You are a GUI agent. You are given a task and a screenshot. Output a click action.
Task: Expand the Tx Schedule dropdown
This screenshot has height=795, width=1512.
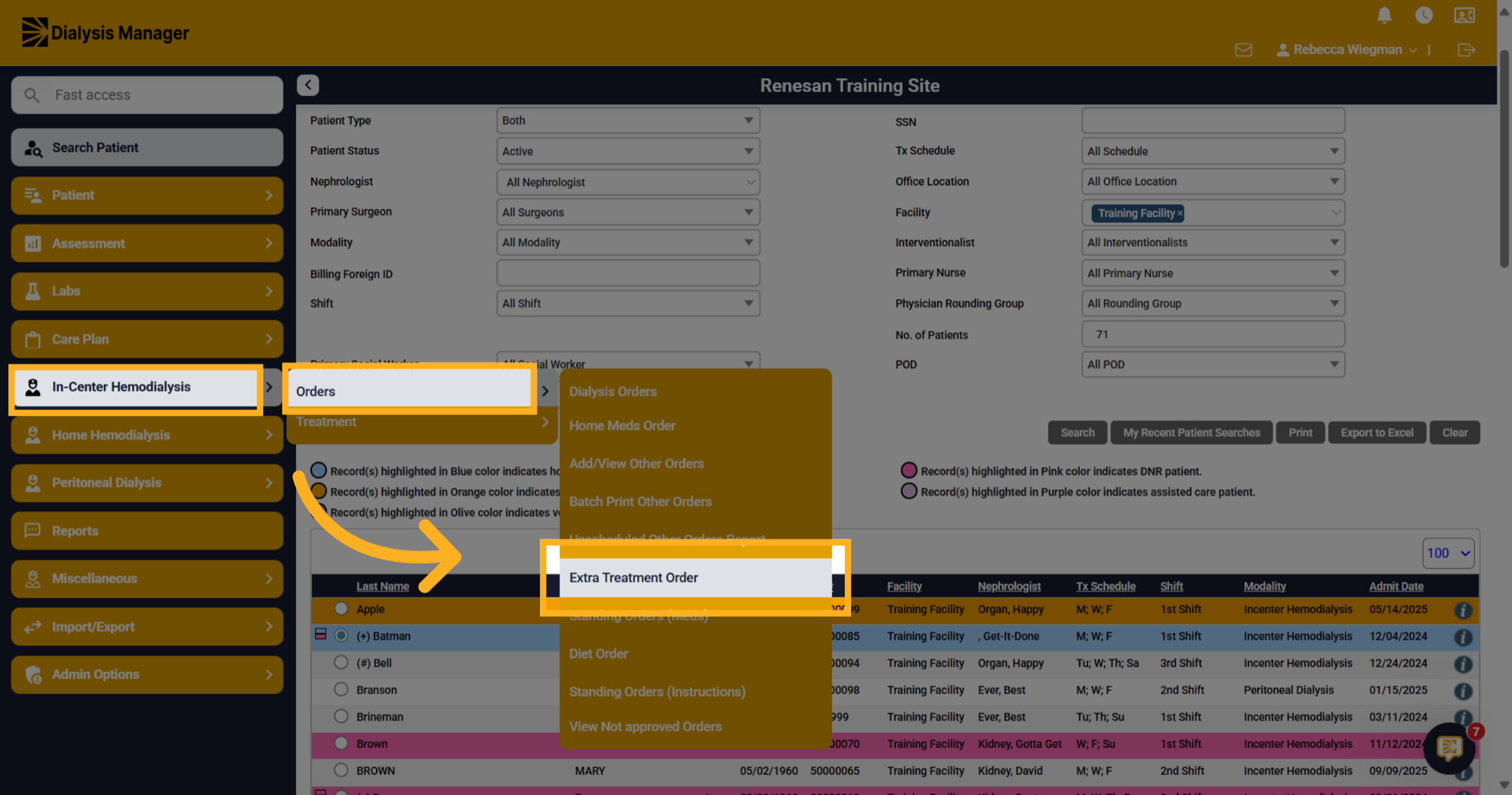(1213, 151)
